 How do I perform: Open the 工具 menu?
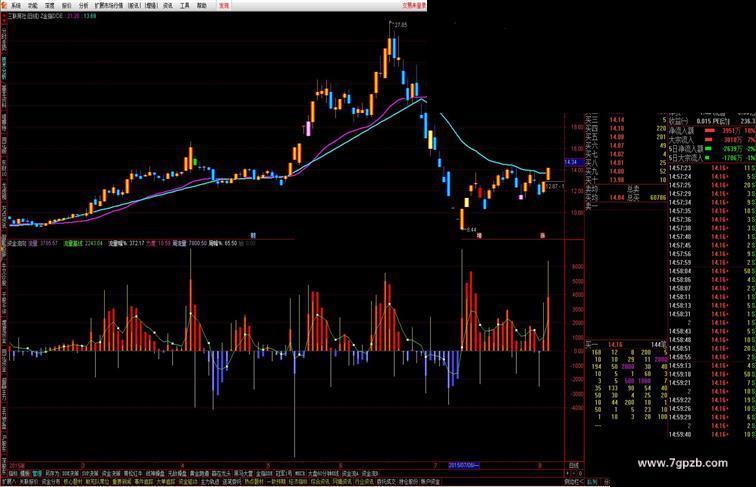(185, 6)
